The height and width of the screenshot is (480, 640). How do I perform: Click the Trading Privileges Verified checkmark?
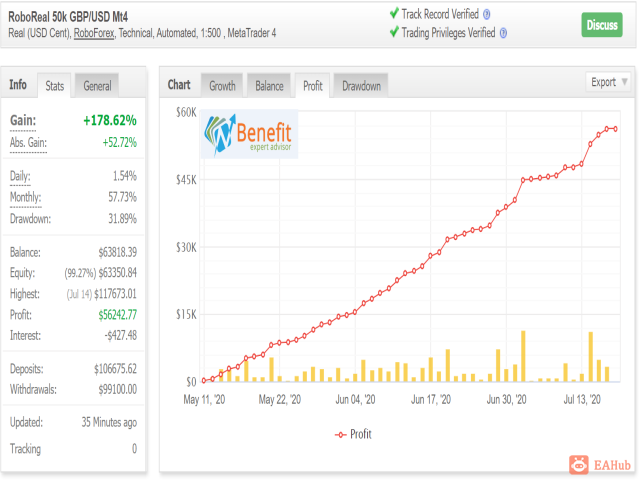(x=394, y=32)
